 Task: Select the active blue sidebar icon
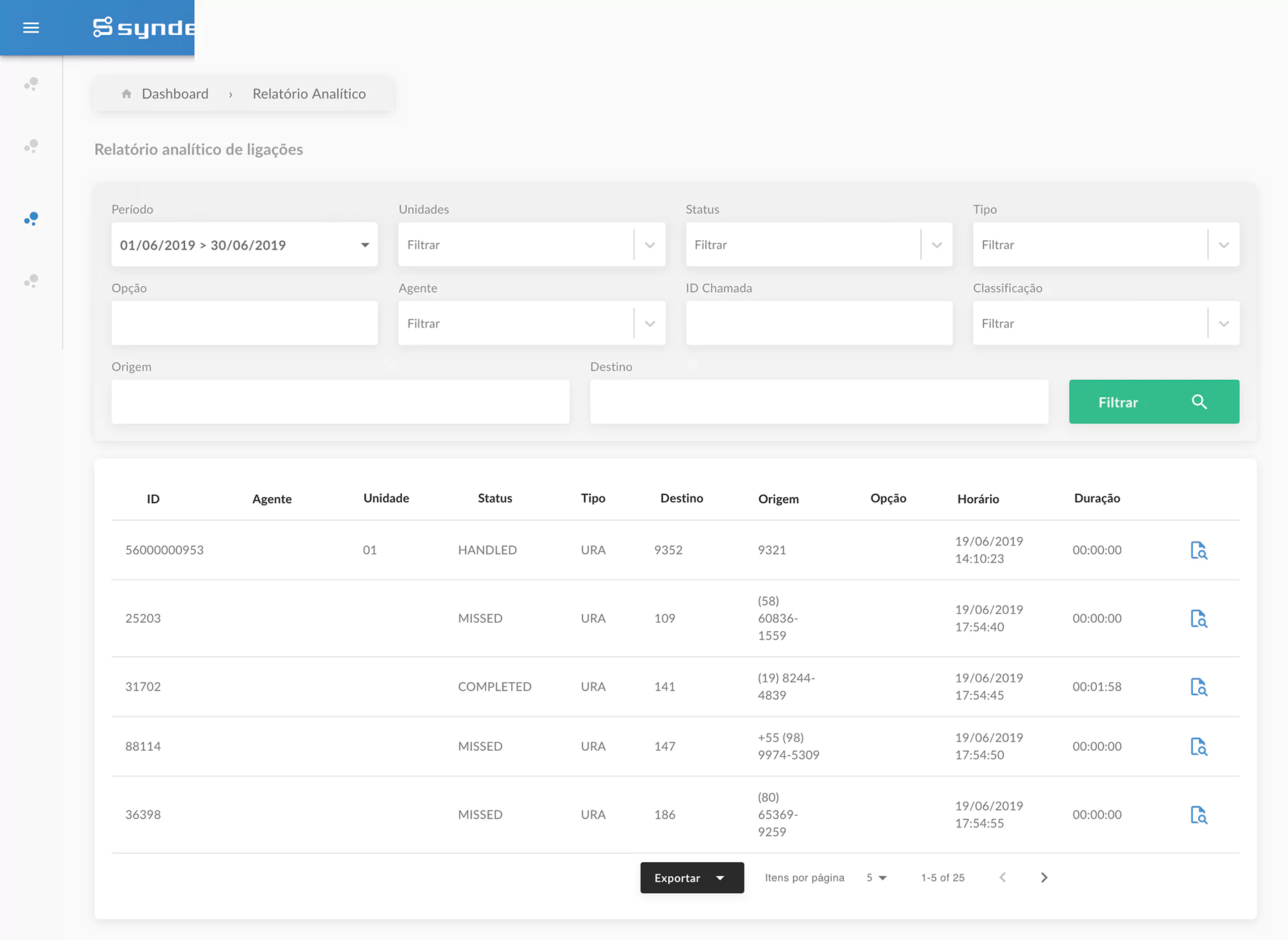click(31, 219)
